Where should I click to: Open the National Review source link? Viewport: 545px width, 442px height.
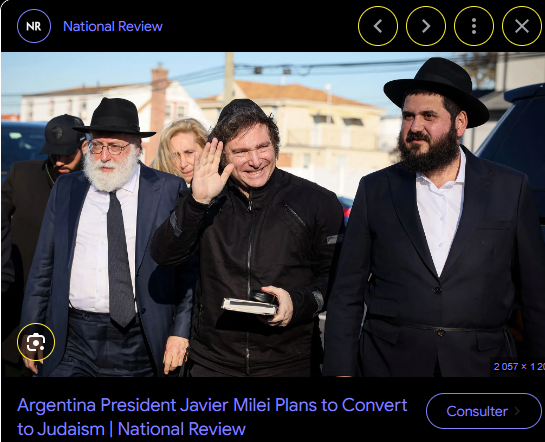[113, 26]
